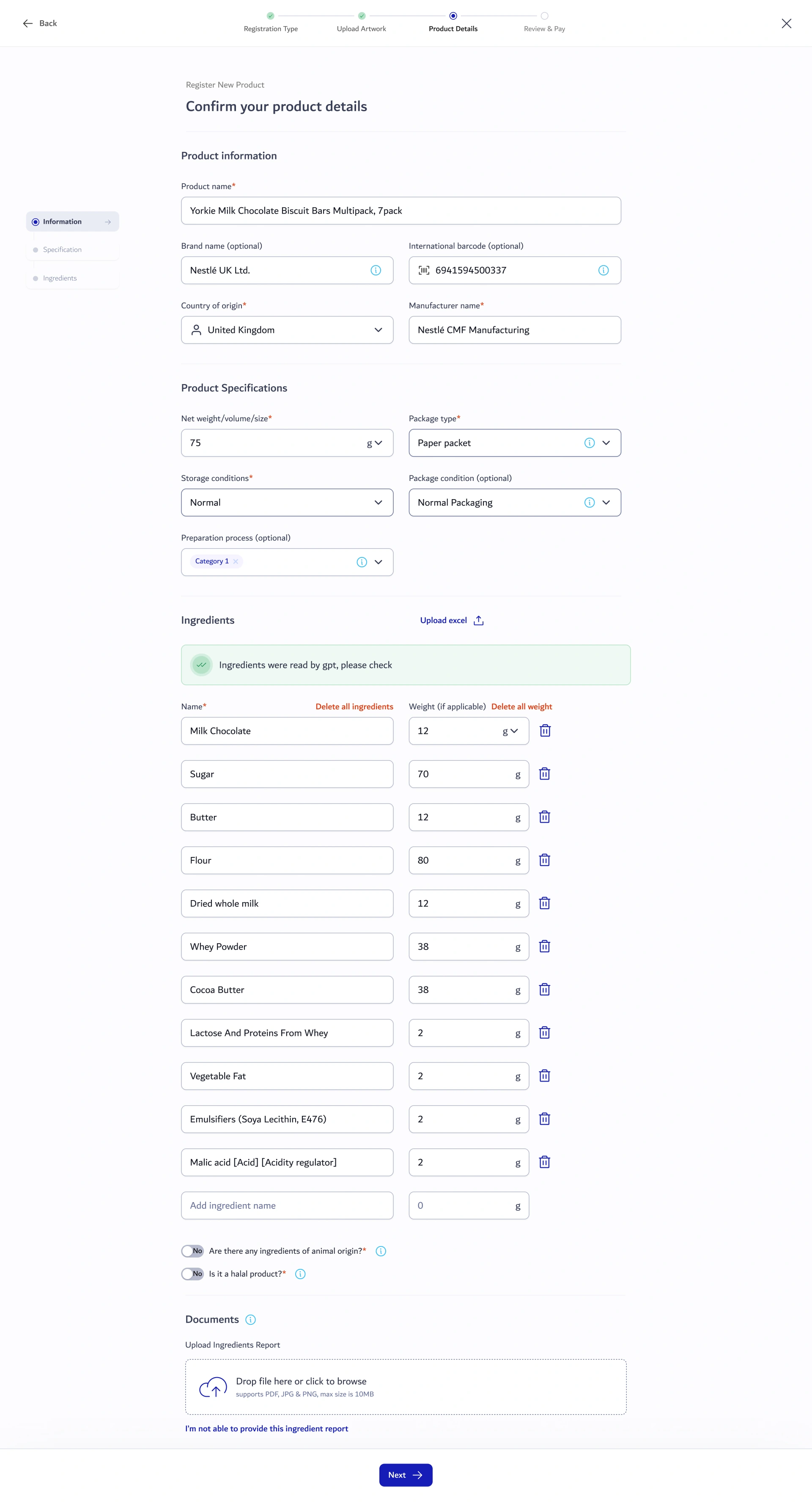Click the arrow in Information sidebar item

point(108,222)
